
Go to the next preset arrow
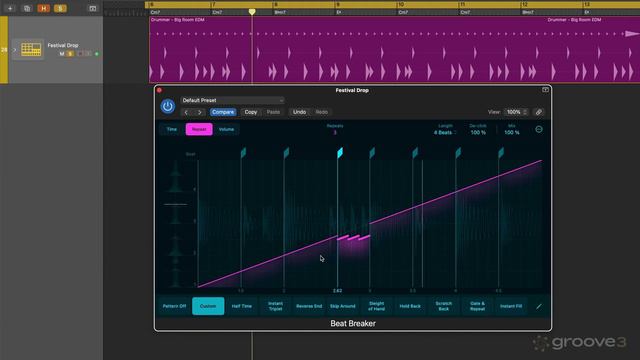pyautogui.click(x=200, y=112)
